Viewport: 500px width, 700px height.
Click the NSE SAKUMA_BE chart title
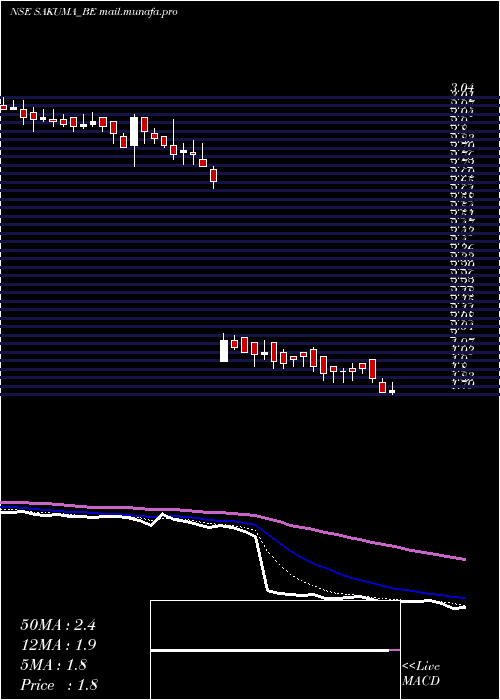(x=94, y=12)
